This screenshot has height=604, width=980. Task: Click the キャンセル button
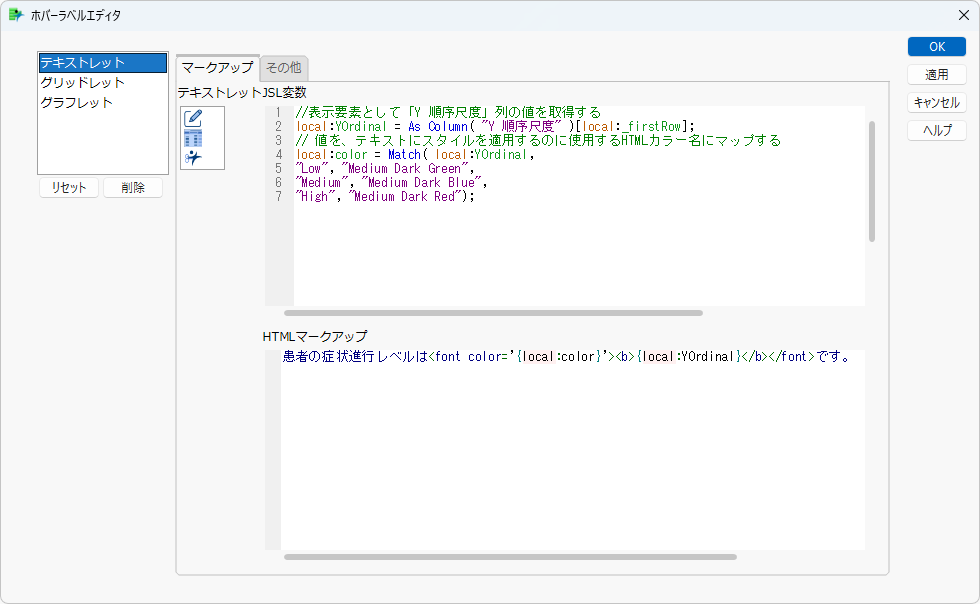pyautogui.click(x=937, y=103)
